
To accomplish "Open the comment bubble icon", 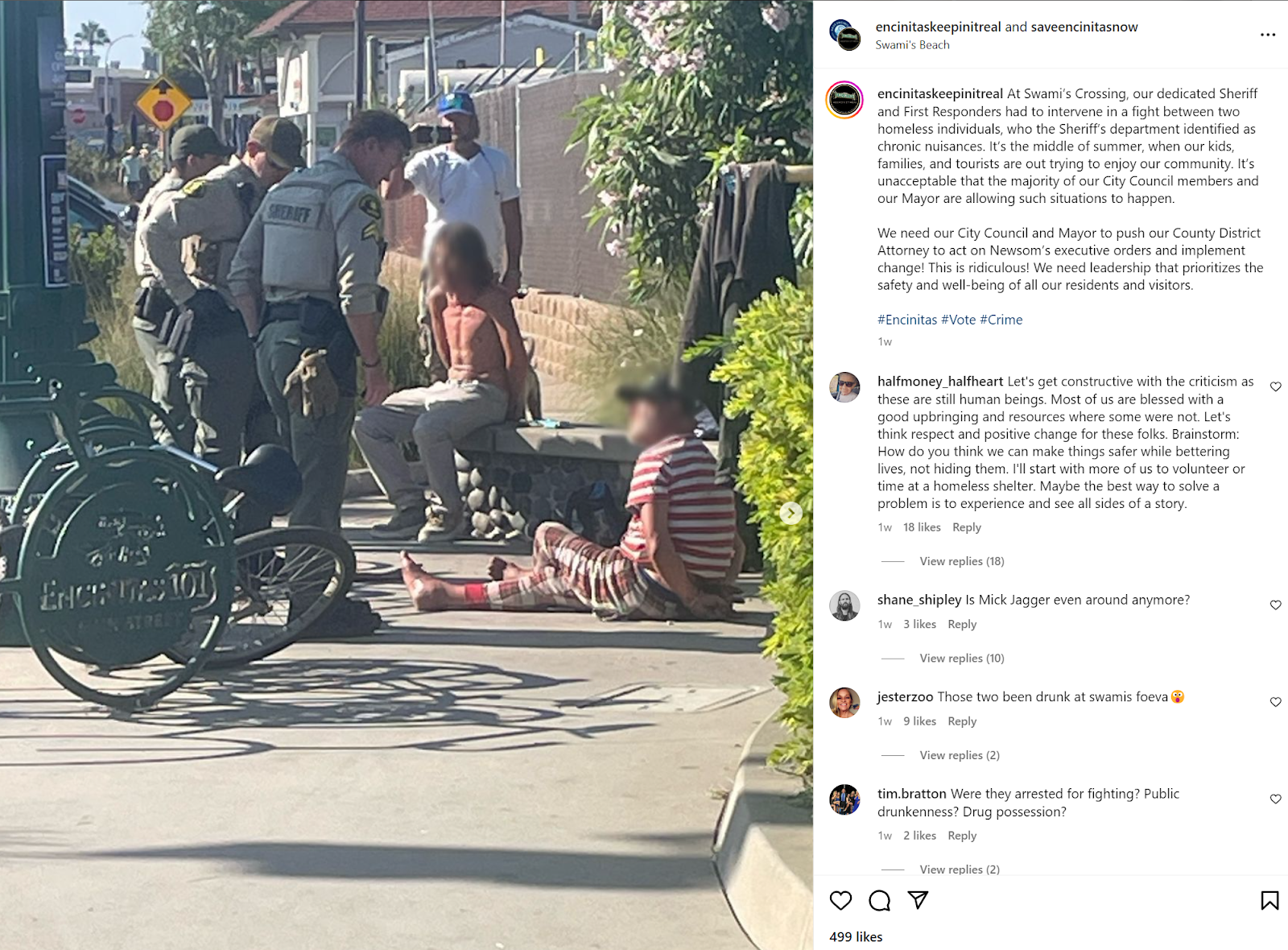I will [879, 900].
